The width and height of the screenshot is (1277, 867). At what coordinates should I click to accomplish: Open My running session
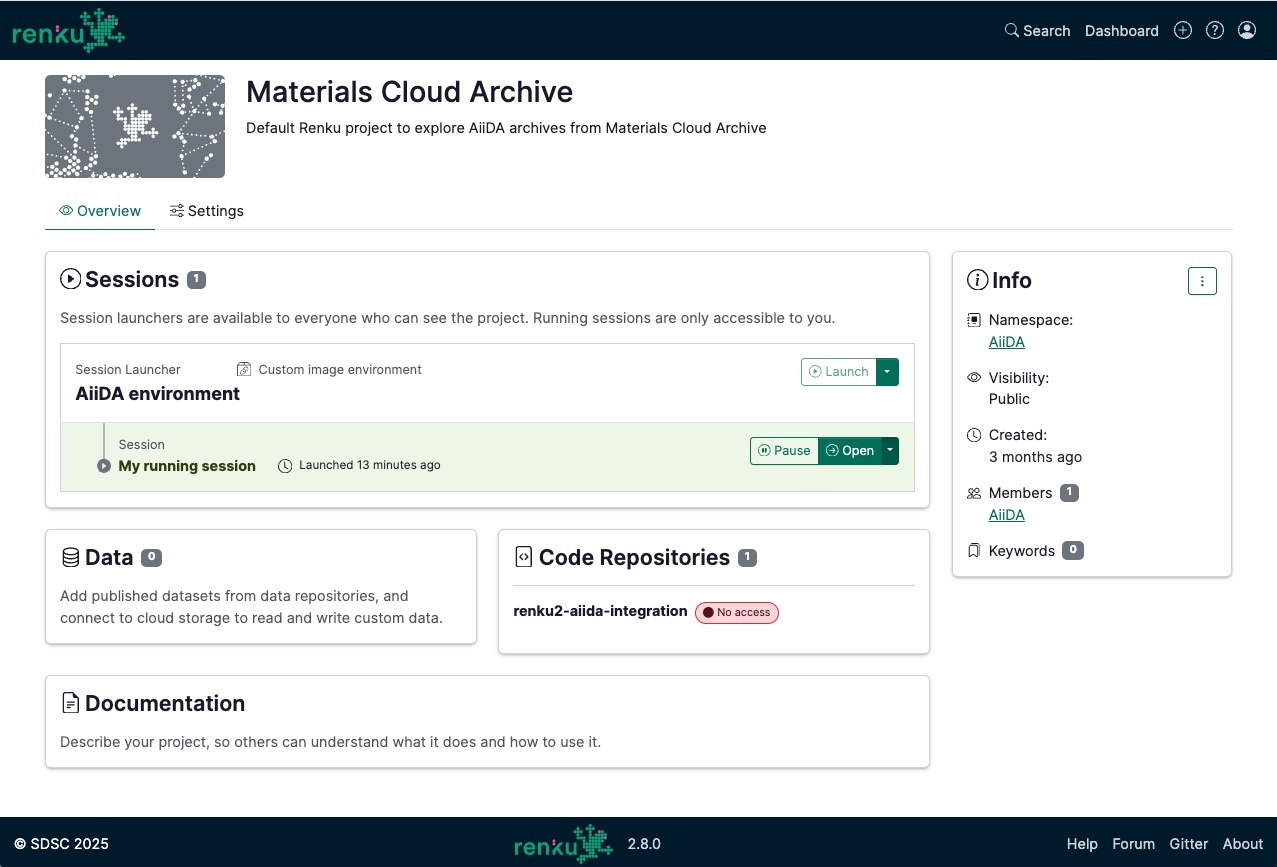click(849, 451)
